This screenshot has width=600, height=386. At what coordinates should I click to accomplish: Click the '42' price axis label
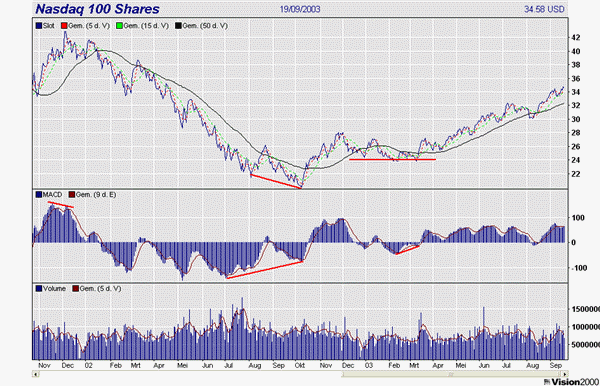coord(576,37)
